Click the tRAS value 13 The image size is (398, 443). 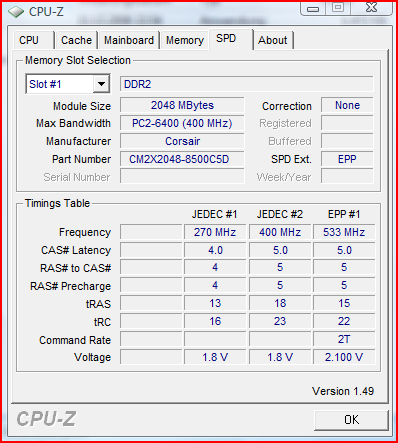click(x=215, y=303)
